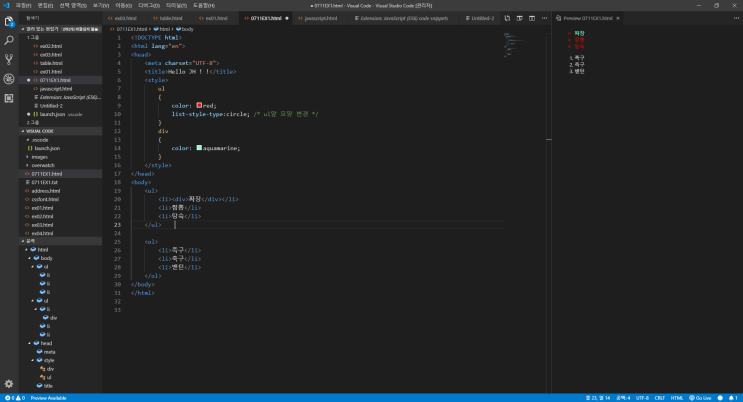
Task: Collapse the body node in outline
Action: [x=29, y=258]
